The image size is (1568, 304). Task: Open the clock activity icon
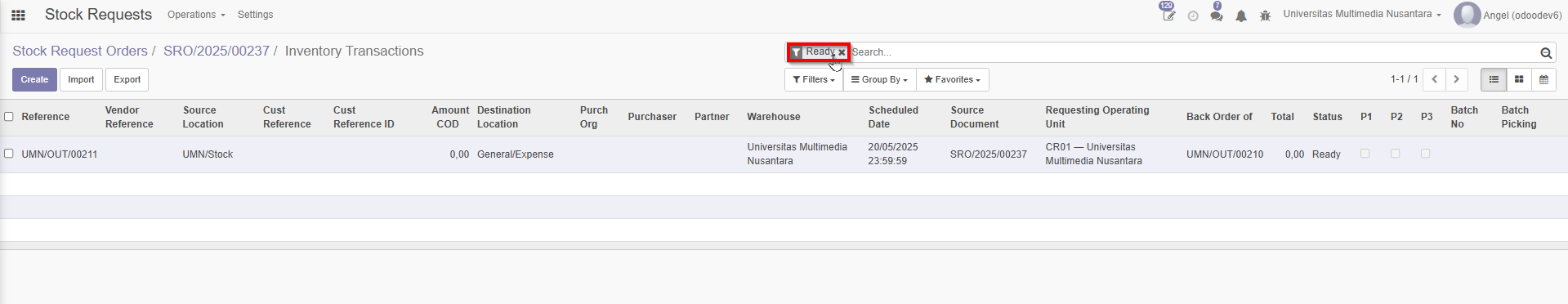click(x=1193, y=16)
